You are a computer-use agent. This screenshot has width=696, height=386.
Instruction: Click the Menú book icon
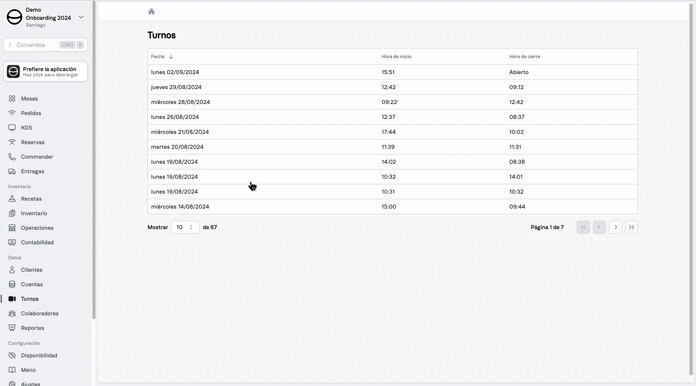tap(12, 370)
